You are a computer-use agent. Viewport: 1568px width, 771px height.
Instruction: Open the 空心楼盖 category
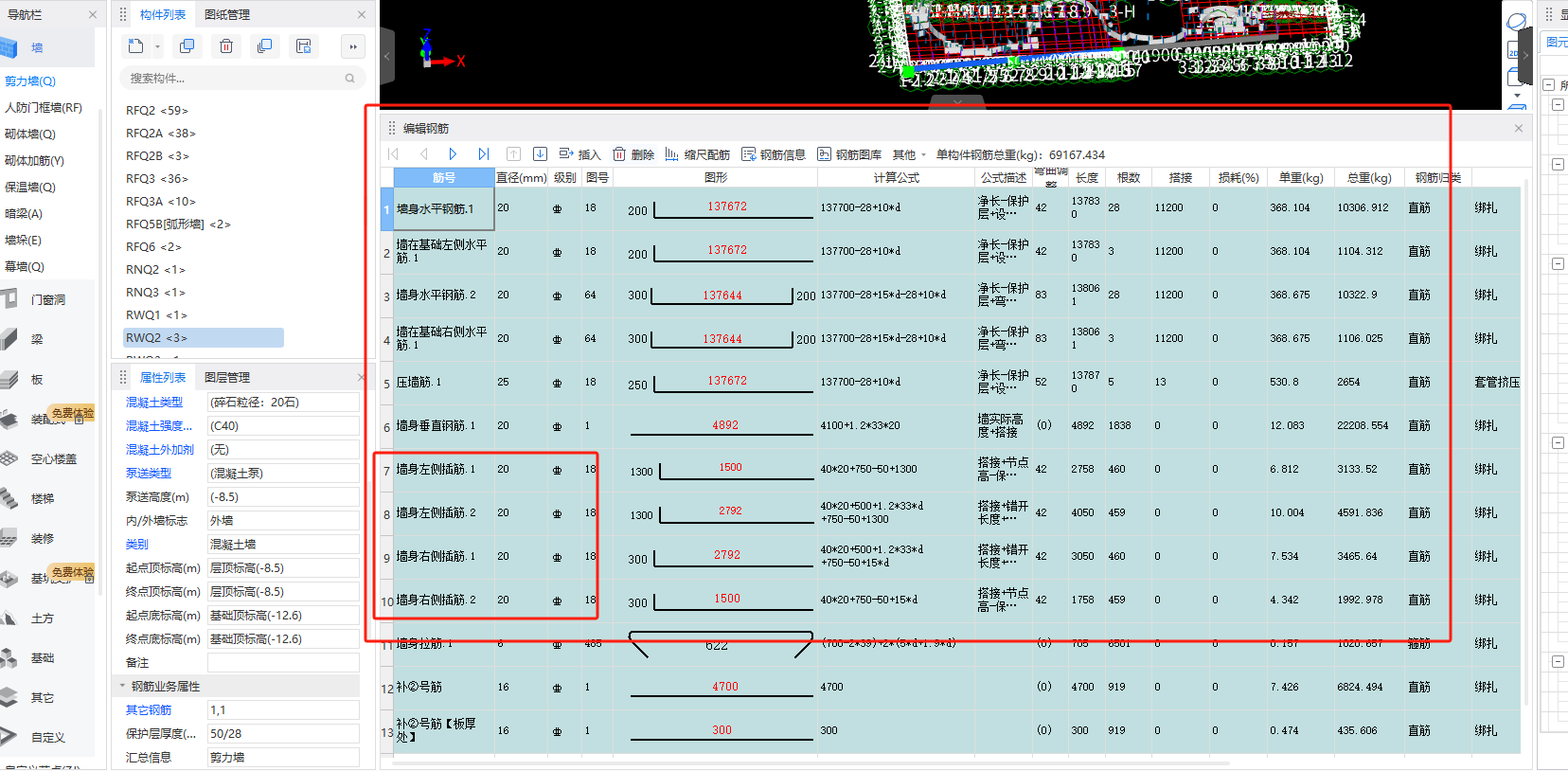point(53,458)
